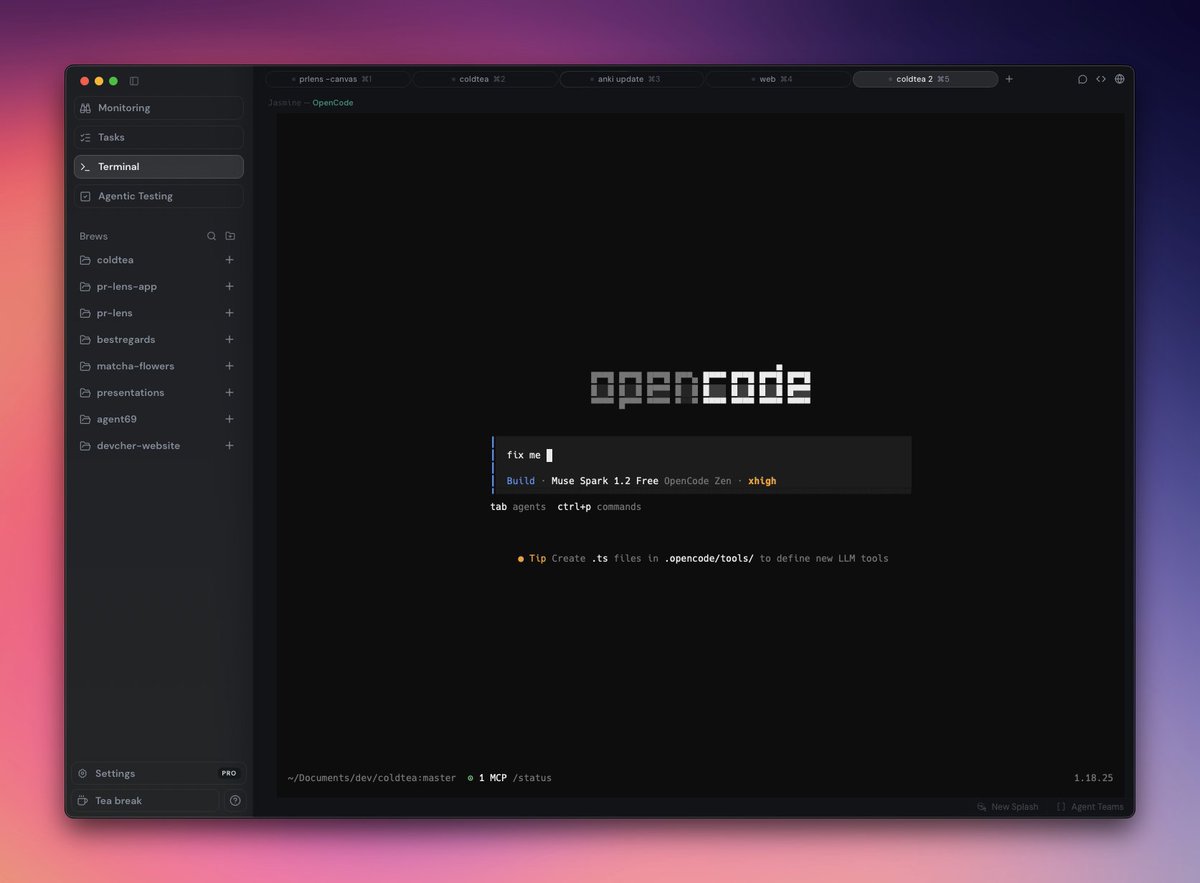
Task: Click the 'tab agents' hint
Action: point(518,507)
